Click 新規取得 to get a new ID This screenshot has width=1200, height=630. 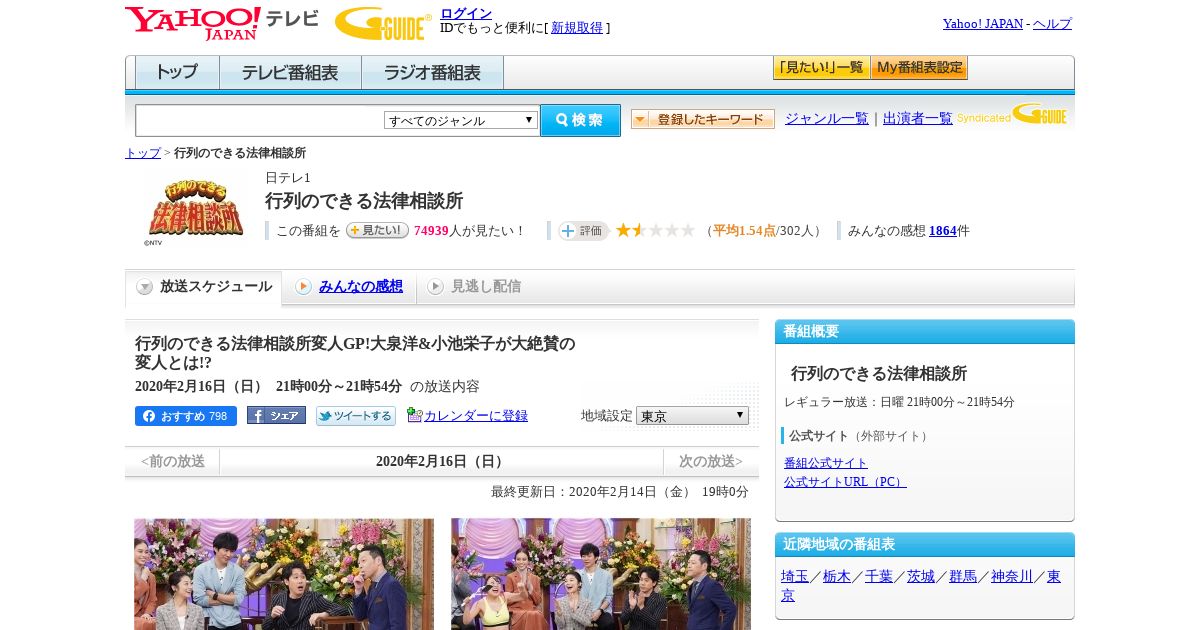577,28
